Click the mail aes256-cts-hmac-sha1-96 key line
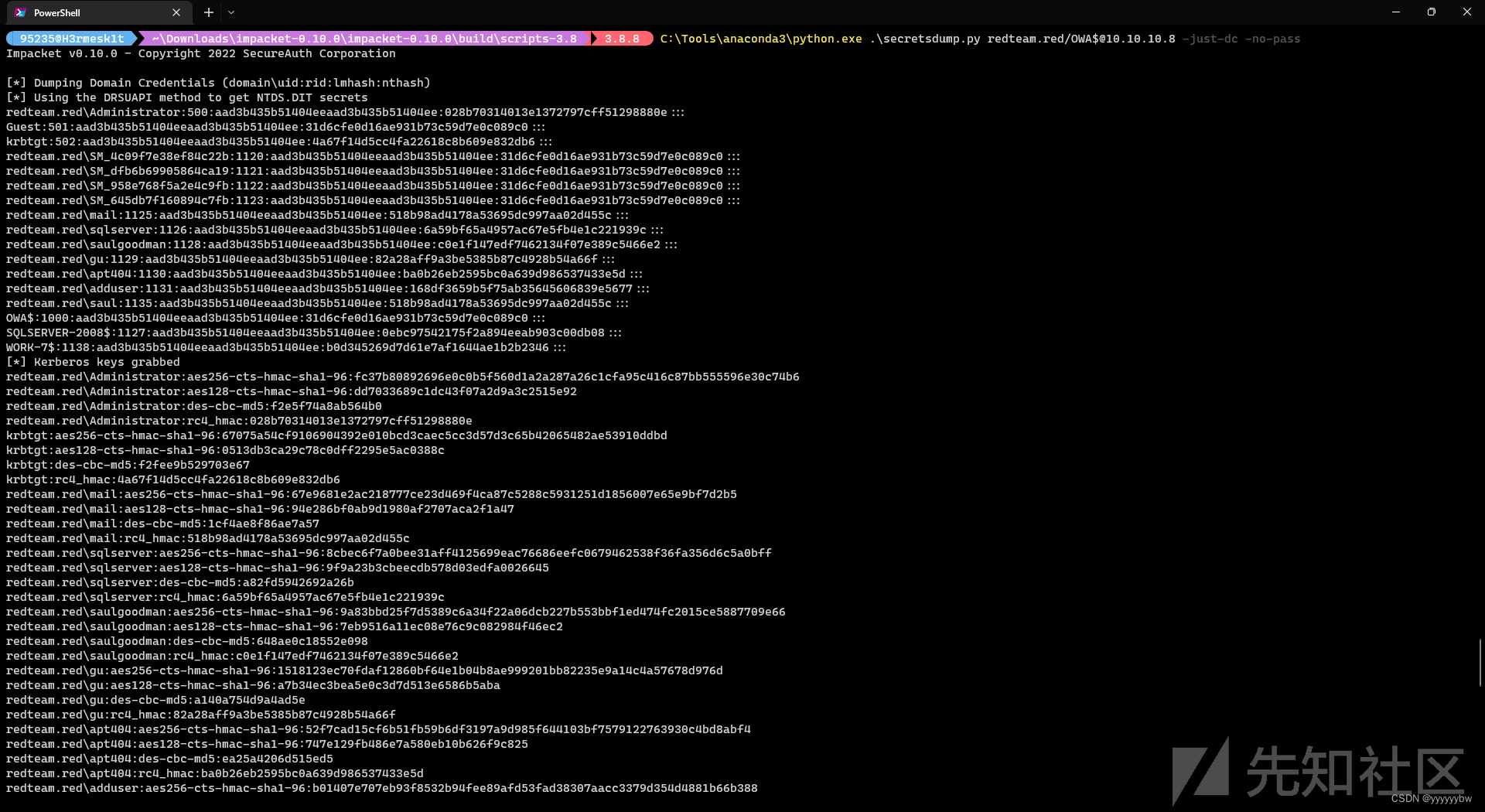The image size is (1485, 812). (371, 494)
